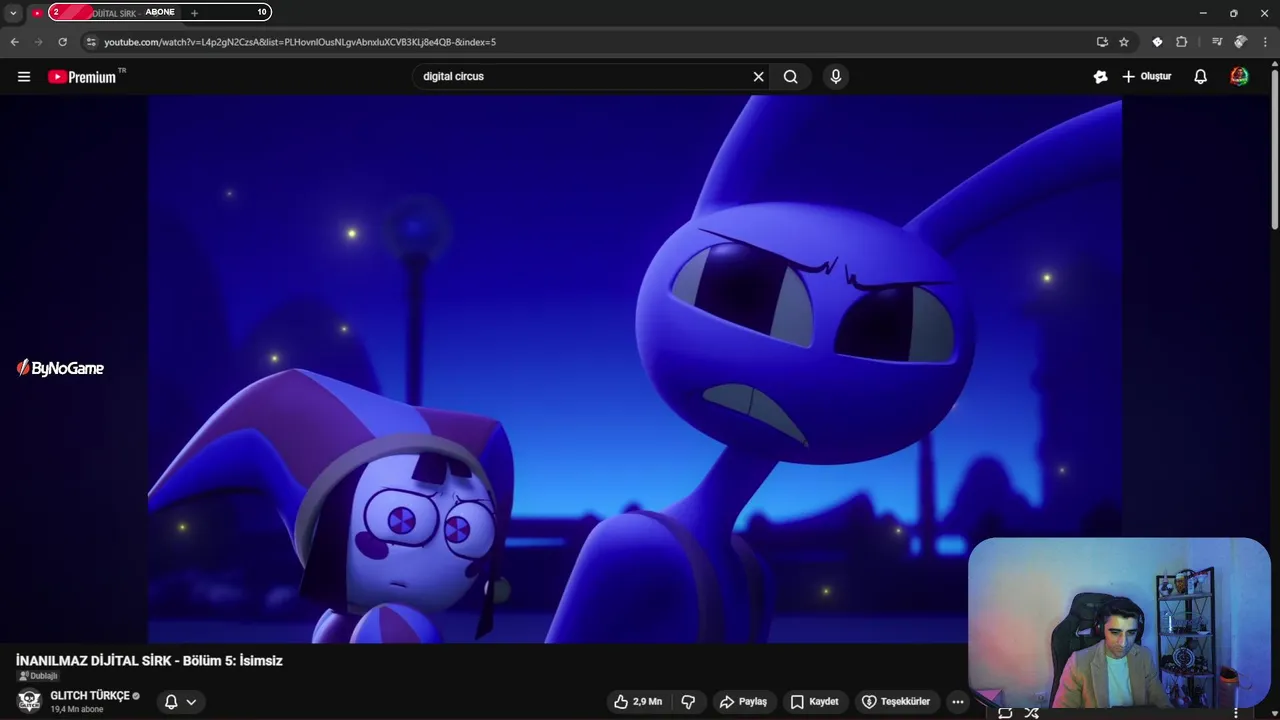
Task: Toggle playlist shuffle icon
Action: [1031, 713]
